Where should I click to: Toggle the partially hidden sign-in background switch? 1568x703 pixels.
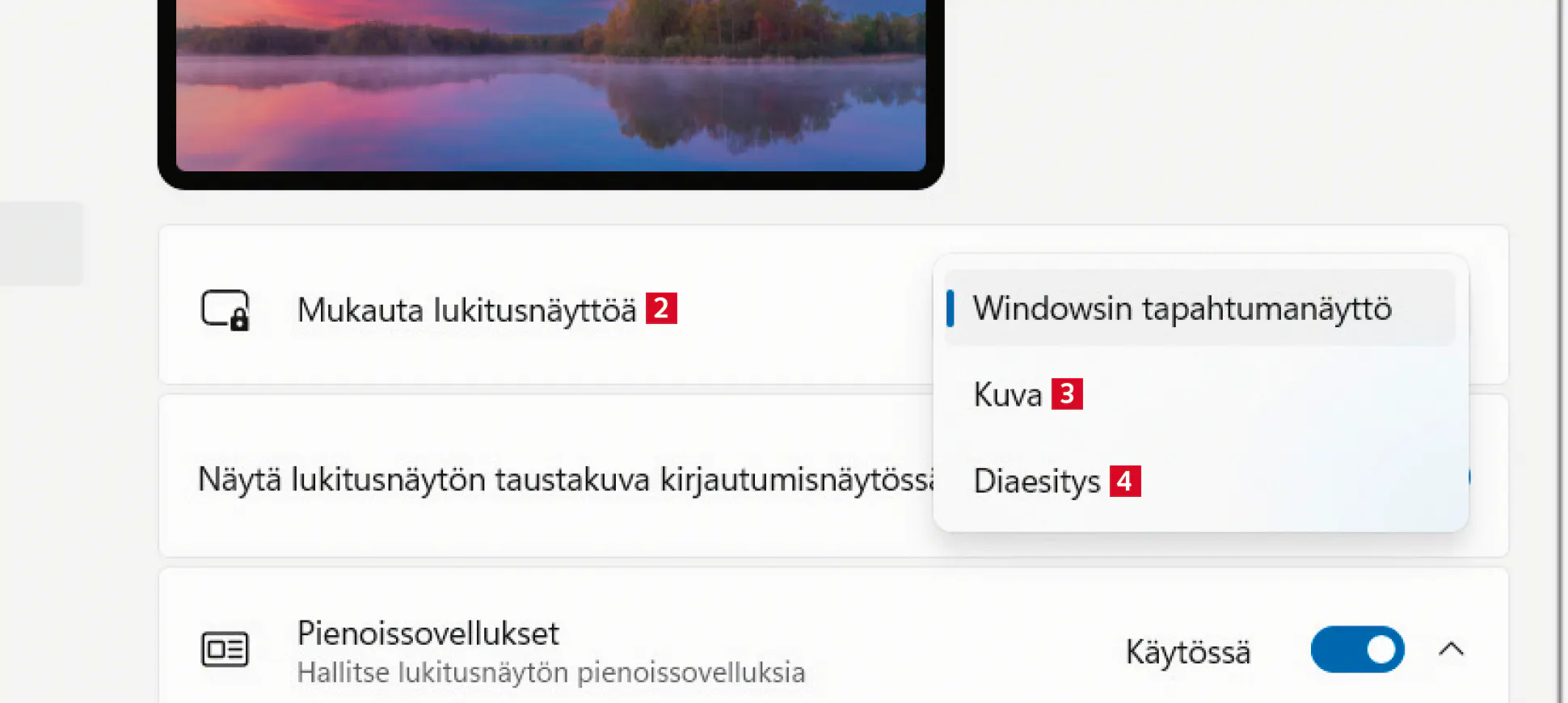click(x=1469, y=477)
